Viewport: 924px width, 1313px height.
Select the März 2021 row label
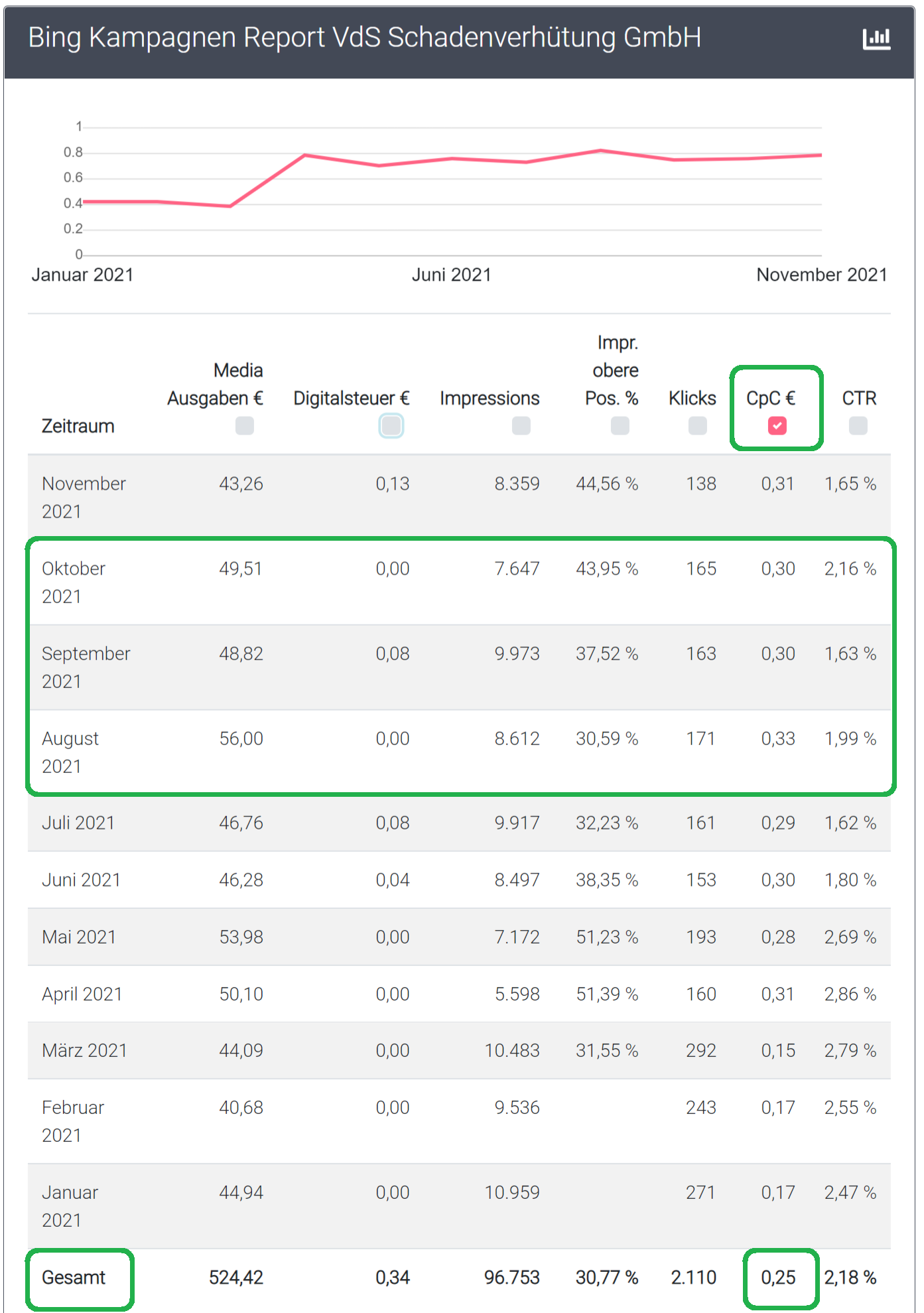(84, 1050)
